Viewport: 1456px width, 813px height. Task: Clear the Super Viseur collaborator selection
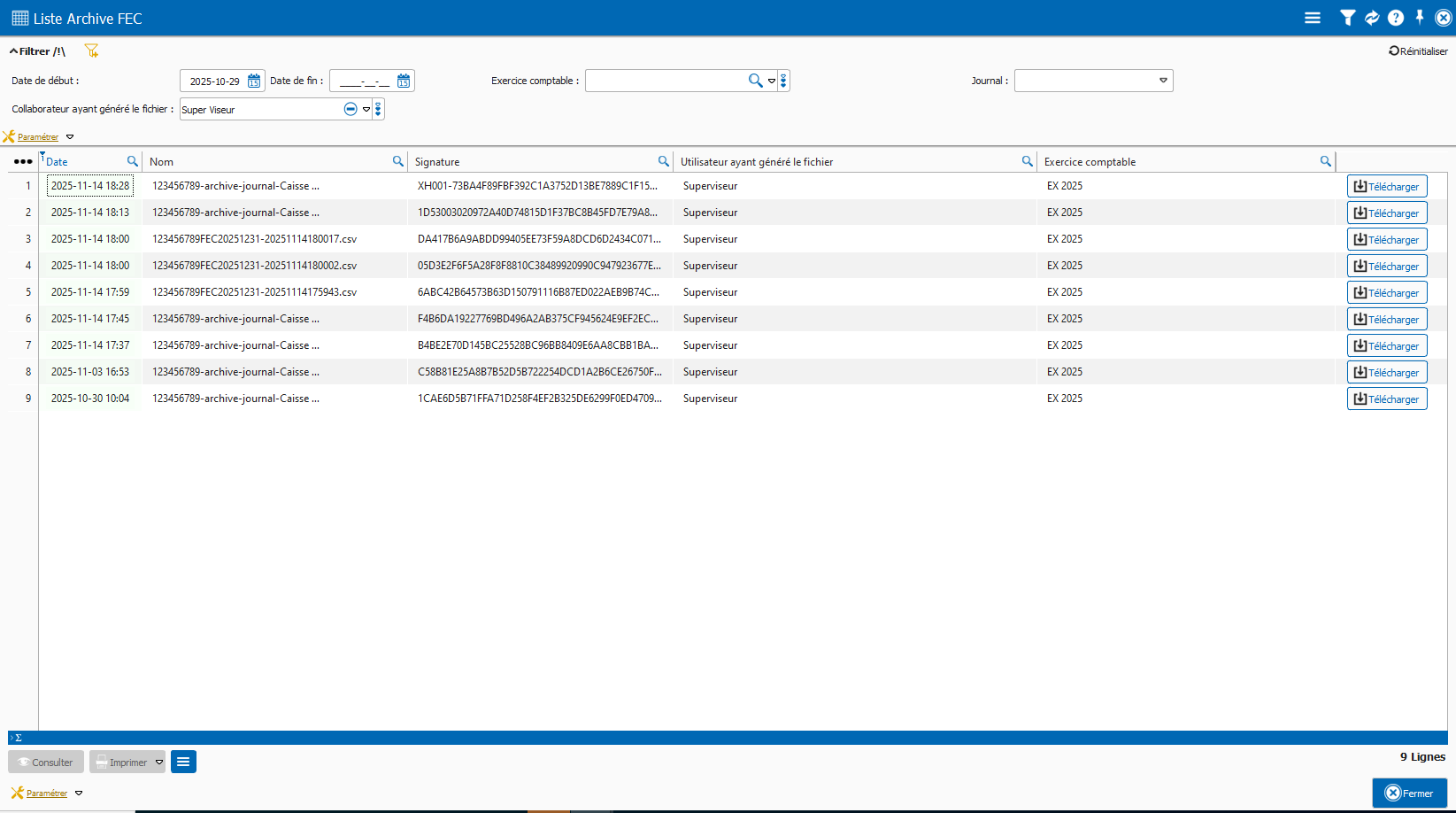[351, 109]
